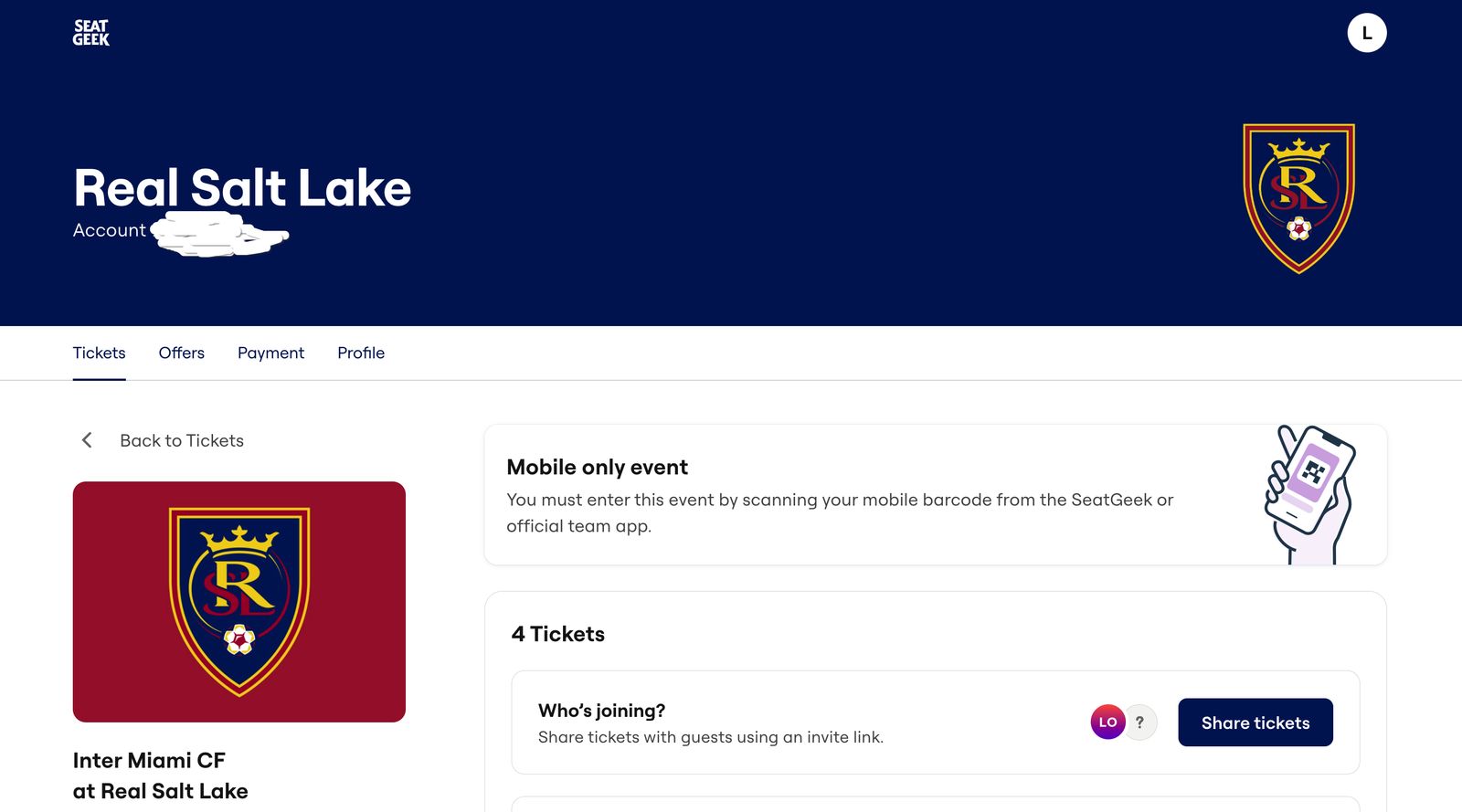
Task: Switch to the Offers tab
Action: tap(181, 353)
